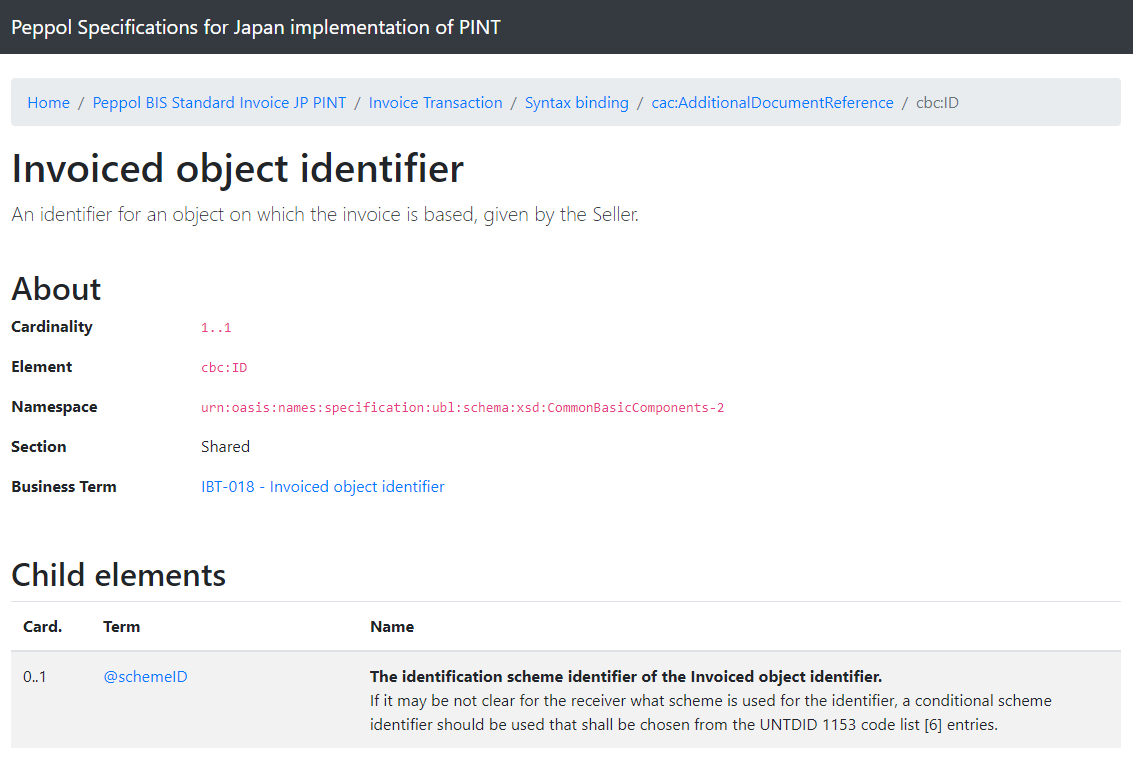This screenshot has width=1133, height=762.
Task: Click the 0..1 cardinality table cell
Action: point(34,677)
